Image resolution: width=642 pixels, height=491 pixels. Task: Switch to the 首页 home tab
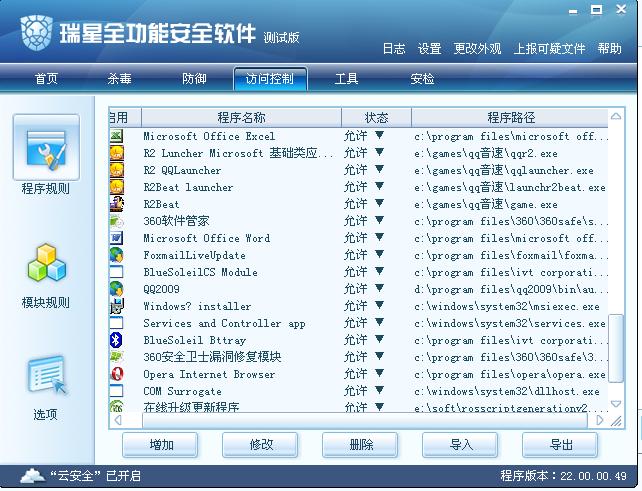pos(46,79)
